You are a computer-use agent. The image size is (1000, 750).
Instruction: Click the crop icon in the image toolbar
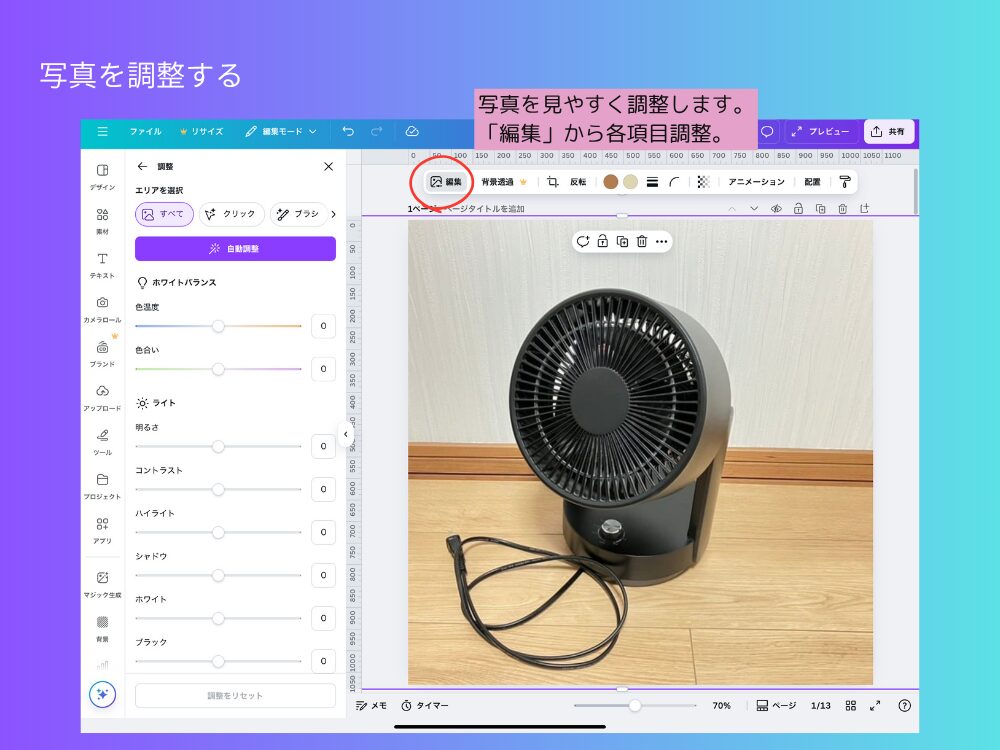[552, 182]
